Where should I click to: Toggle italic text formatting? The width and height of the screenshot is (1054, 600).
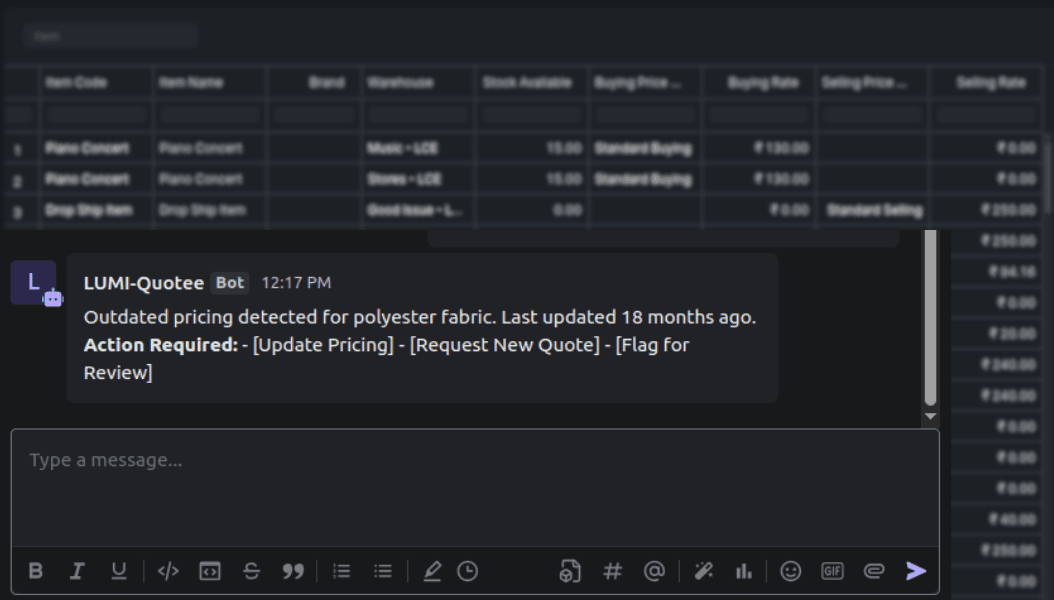click(77, 571)
